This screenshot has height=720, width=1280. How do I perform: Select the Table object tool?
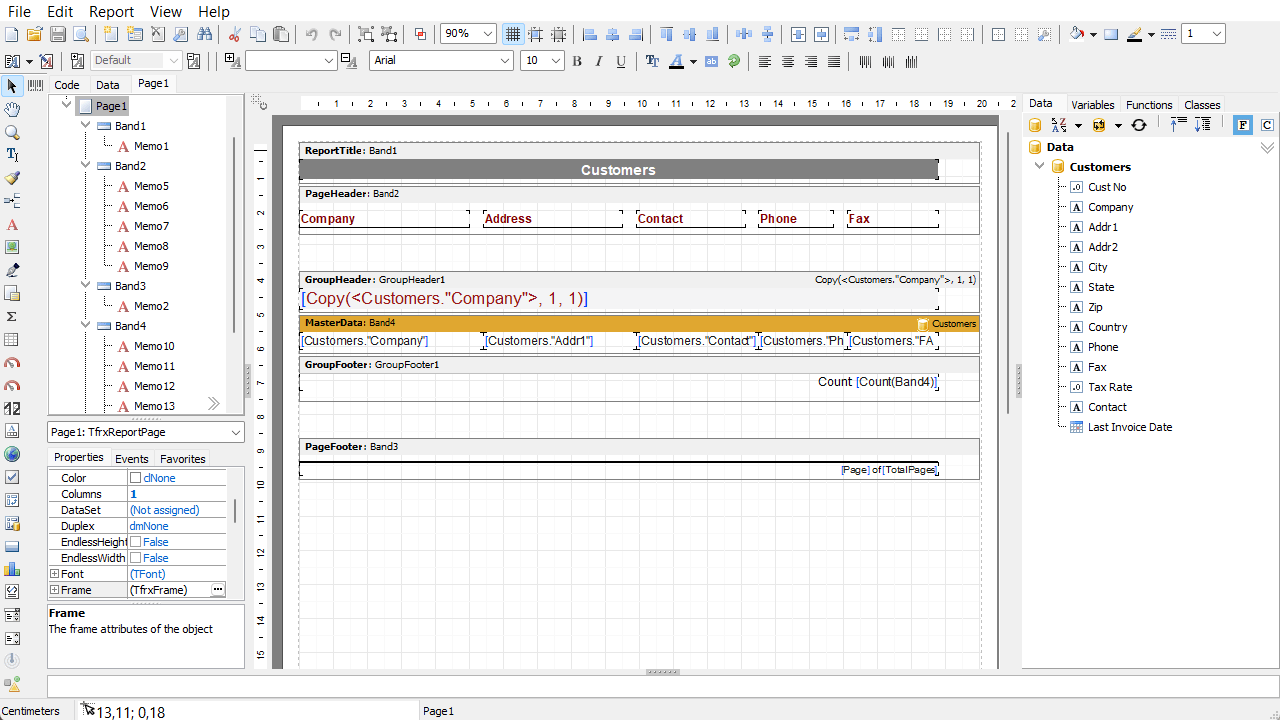[x=12, y=340]
